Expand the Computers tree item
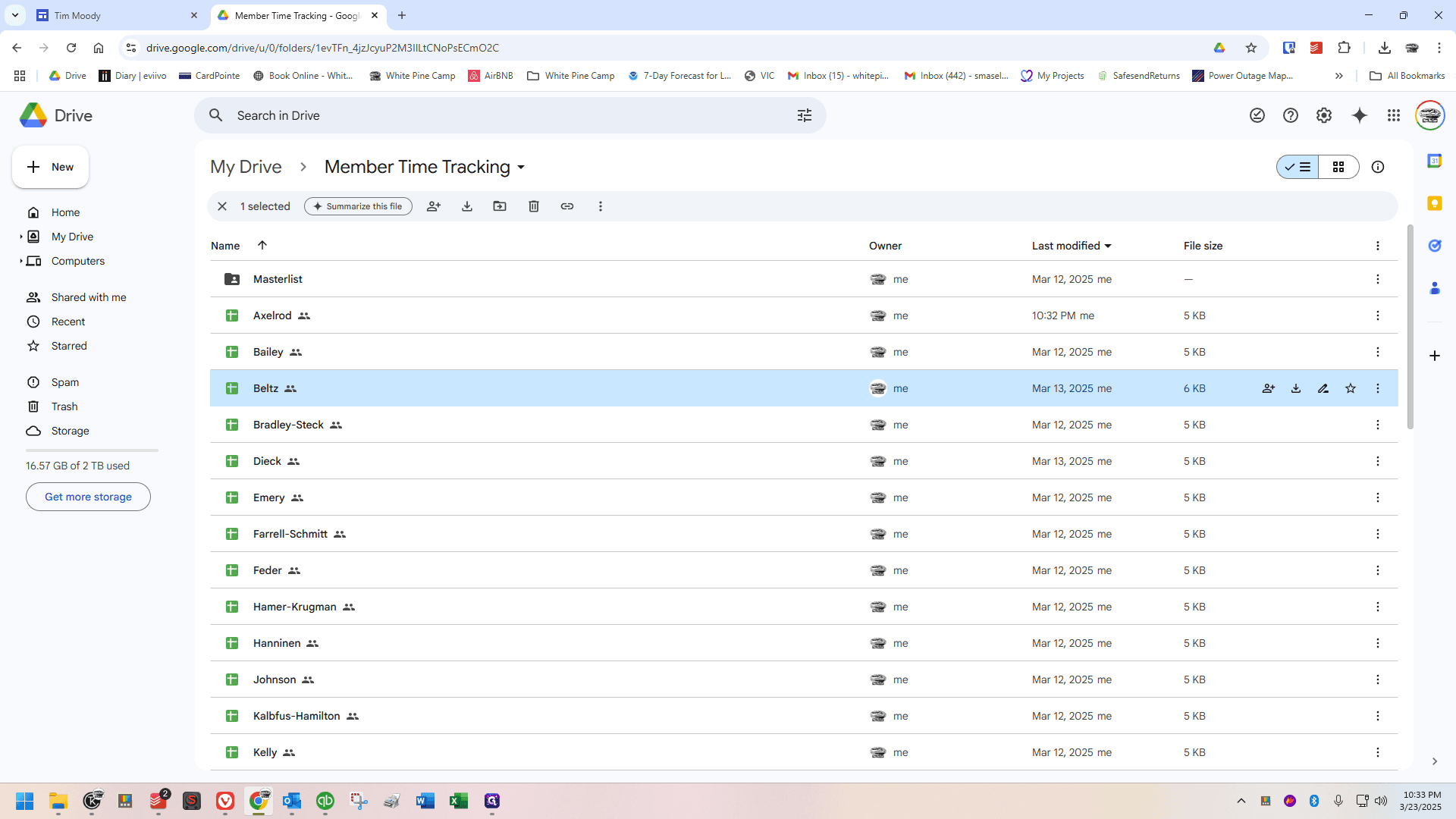1456x819 pixels. click(x=21, y=261)
